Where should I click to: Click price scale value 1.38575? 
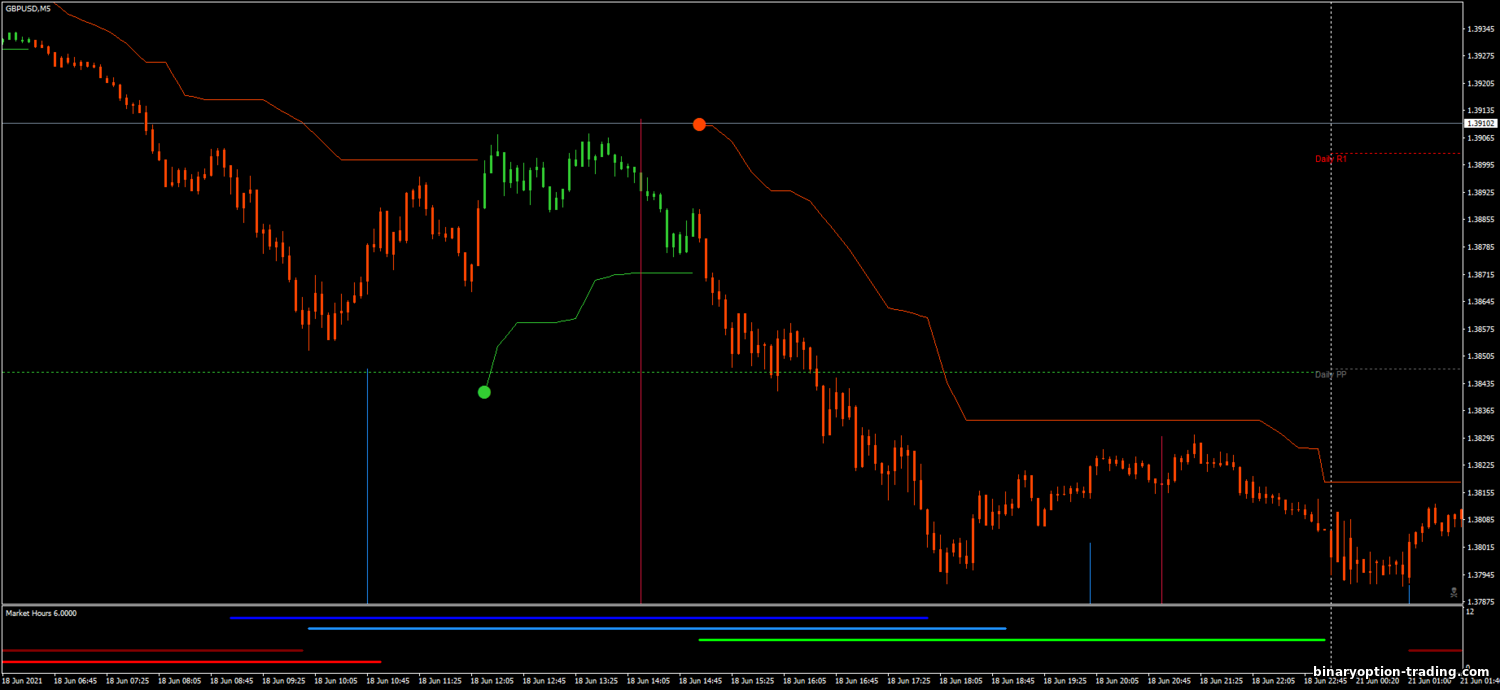[x=1480, y=329]
